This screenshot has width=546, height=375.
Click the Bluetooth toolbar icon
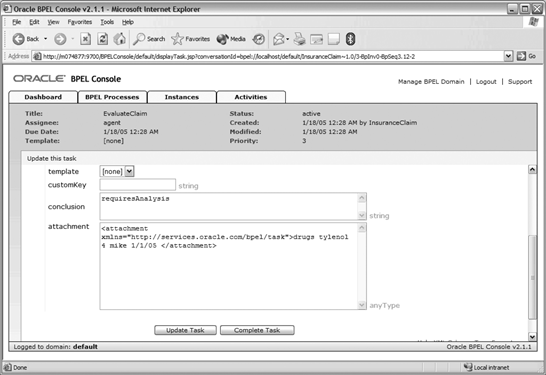tap(350, 39)
